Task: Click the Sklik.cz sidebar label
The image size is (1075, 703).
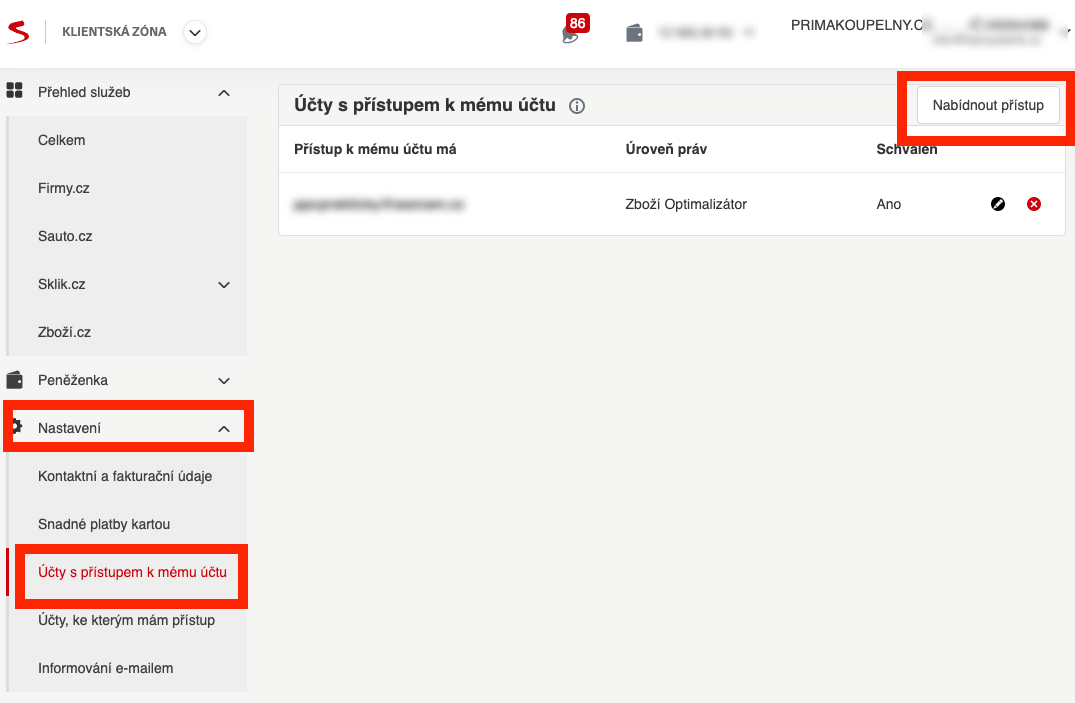Action: click(x=62, y=284)
